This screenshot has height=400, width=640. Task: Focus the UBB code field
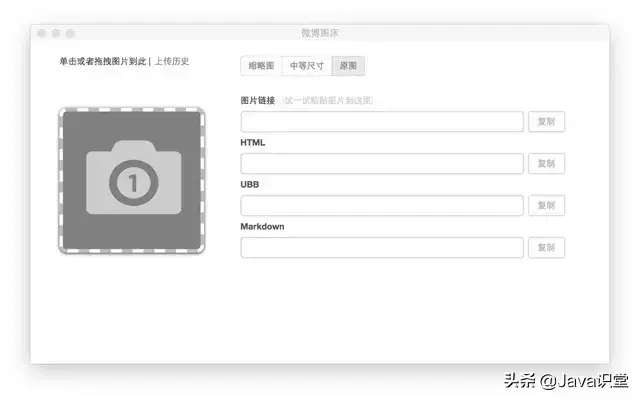pyautogui.click(x=382, y=205)
